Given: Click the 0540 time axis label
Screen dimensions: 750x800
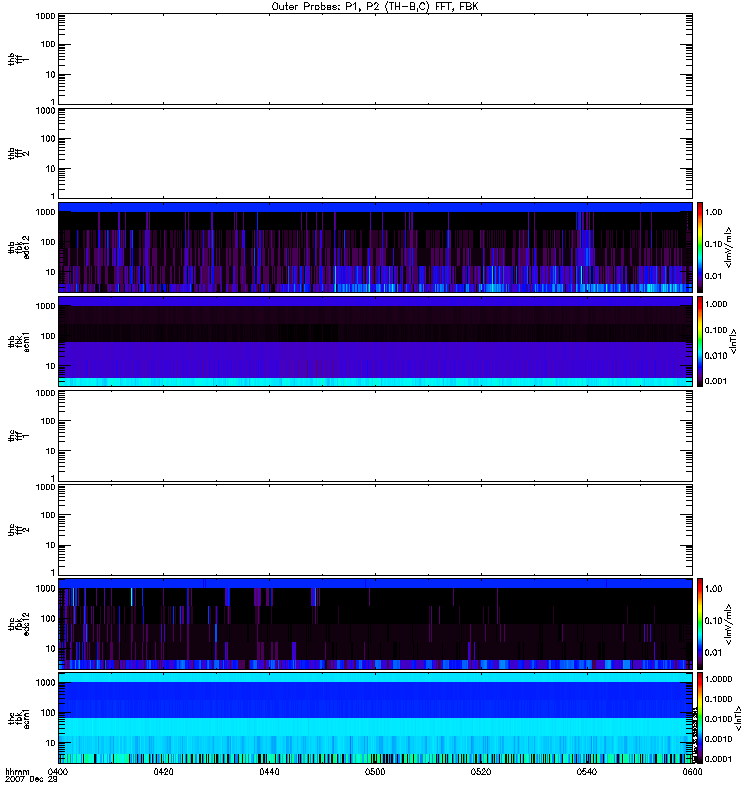Looking at the screenshot, I should click(x=587, y=771).
